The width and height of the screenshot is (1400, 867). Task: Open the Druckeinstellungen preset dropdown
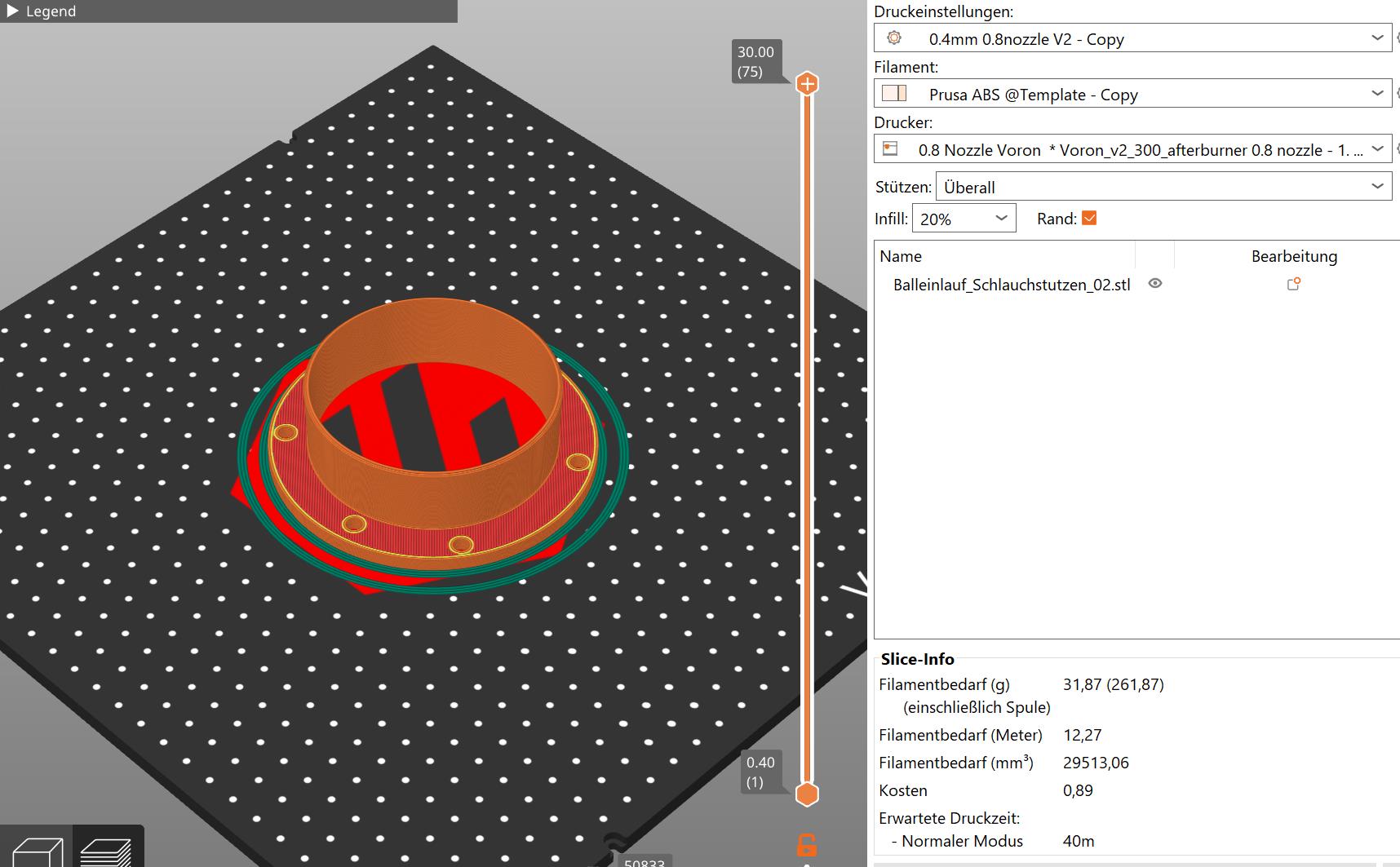(x=1132, y=38)
